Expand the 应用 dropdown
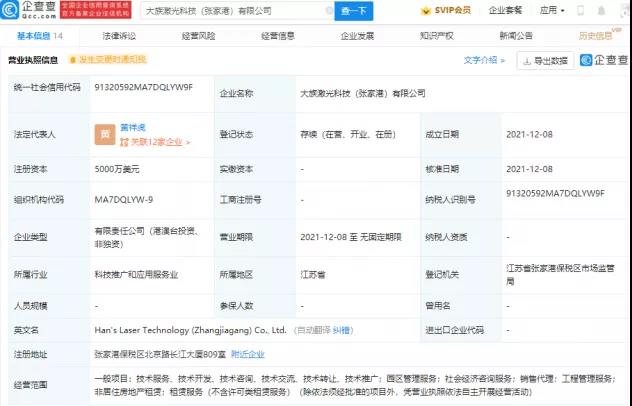Image resolution: width=632 pixels, height=406 pixels. (552, 10)
